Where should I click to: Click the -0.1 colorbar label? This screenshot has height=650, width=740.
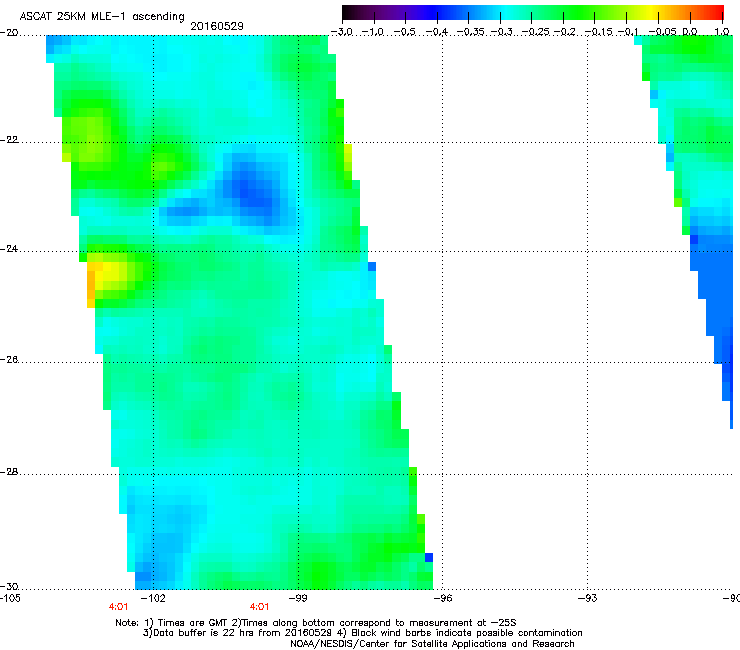[x=628, y=32]
